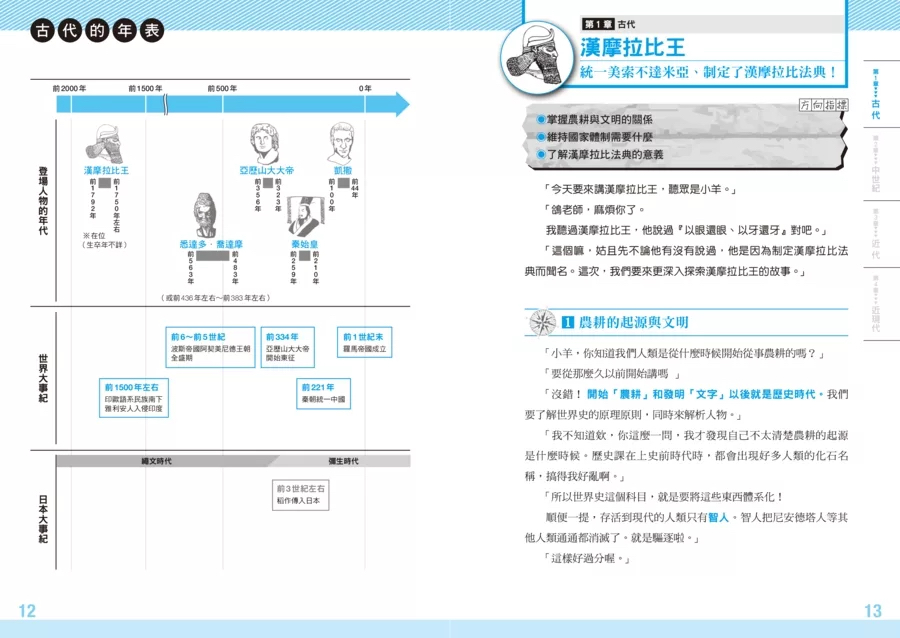The height and width of the screenshot is (638, 900).
Task: Click the 前221年 event box
Action: tap(323, 394)
